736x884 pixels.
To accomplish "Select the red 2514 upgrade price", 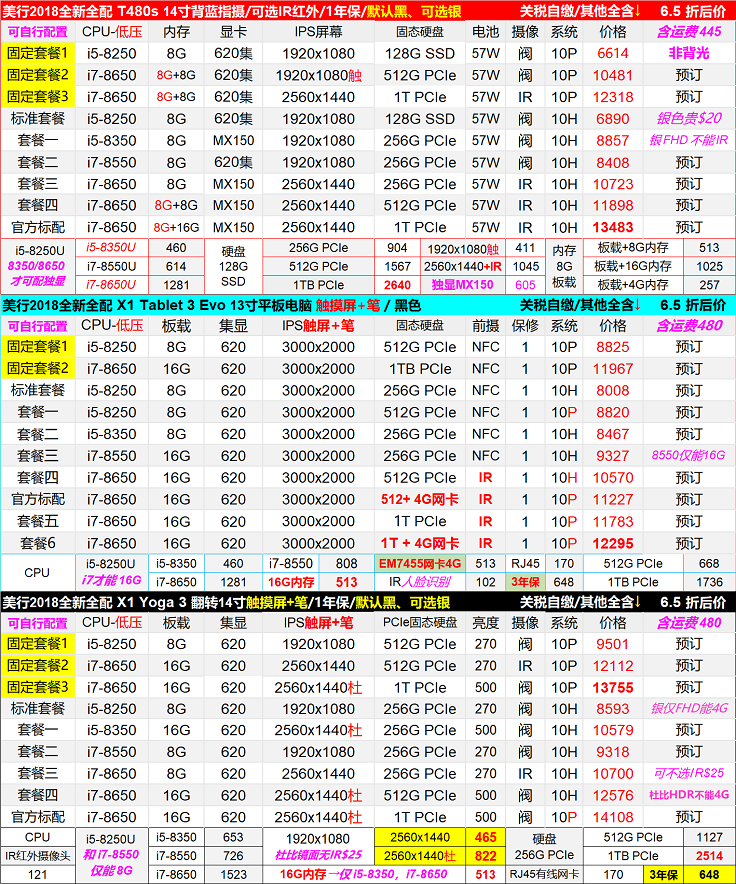I will 709,856.
